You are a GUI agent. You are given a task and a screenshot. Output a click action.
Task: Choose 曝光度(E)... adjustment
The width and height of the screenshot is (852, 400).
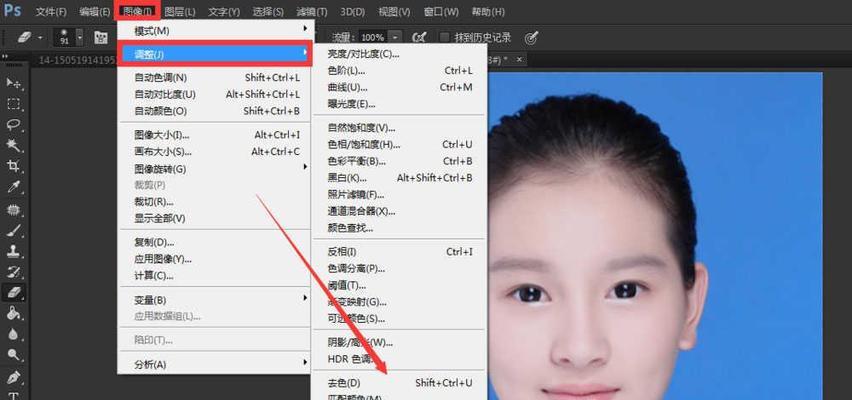[x=400, y=104]
